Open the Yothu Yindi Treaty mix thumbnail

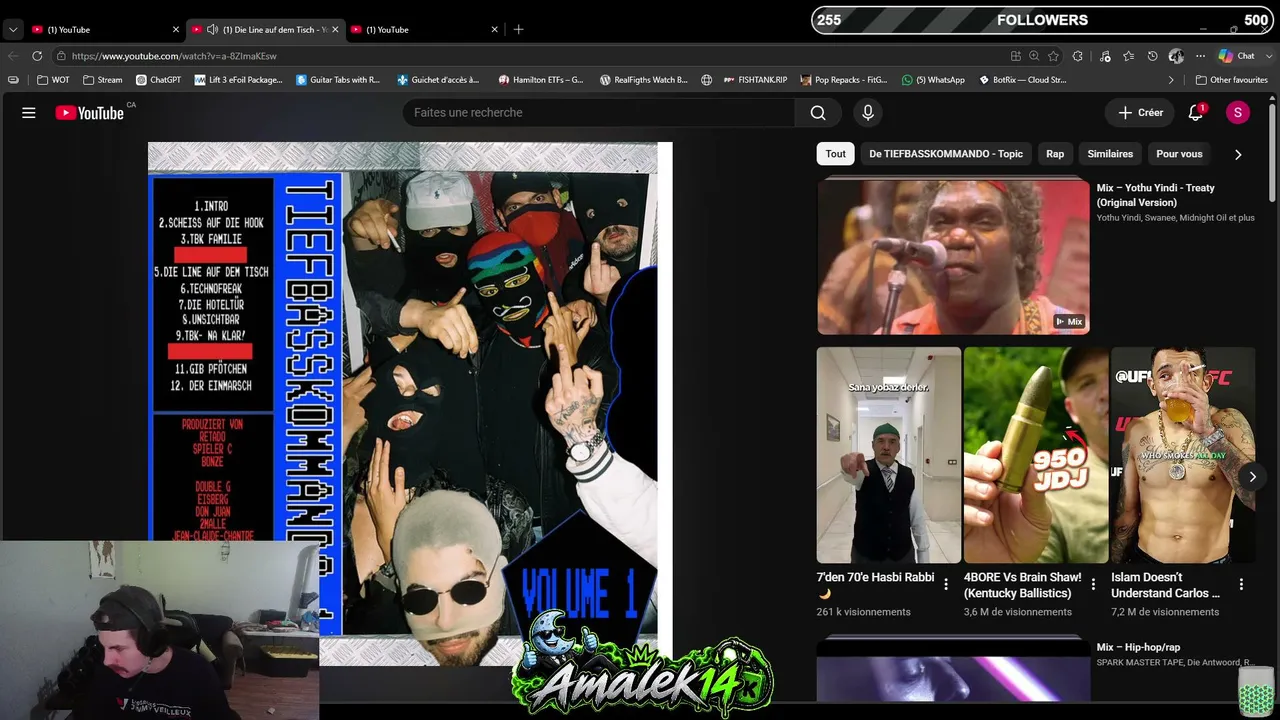(953, 256)
